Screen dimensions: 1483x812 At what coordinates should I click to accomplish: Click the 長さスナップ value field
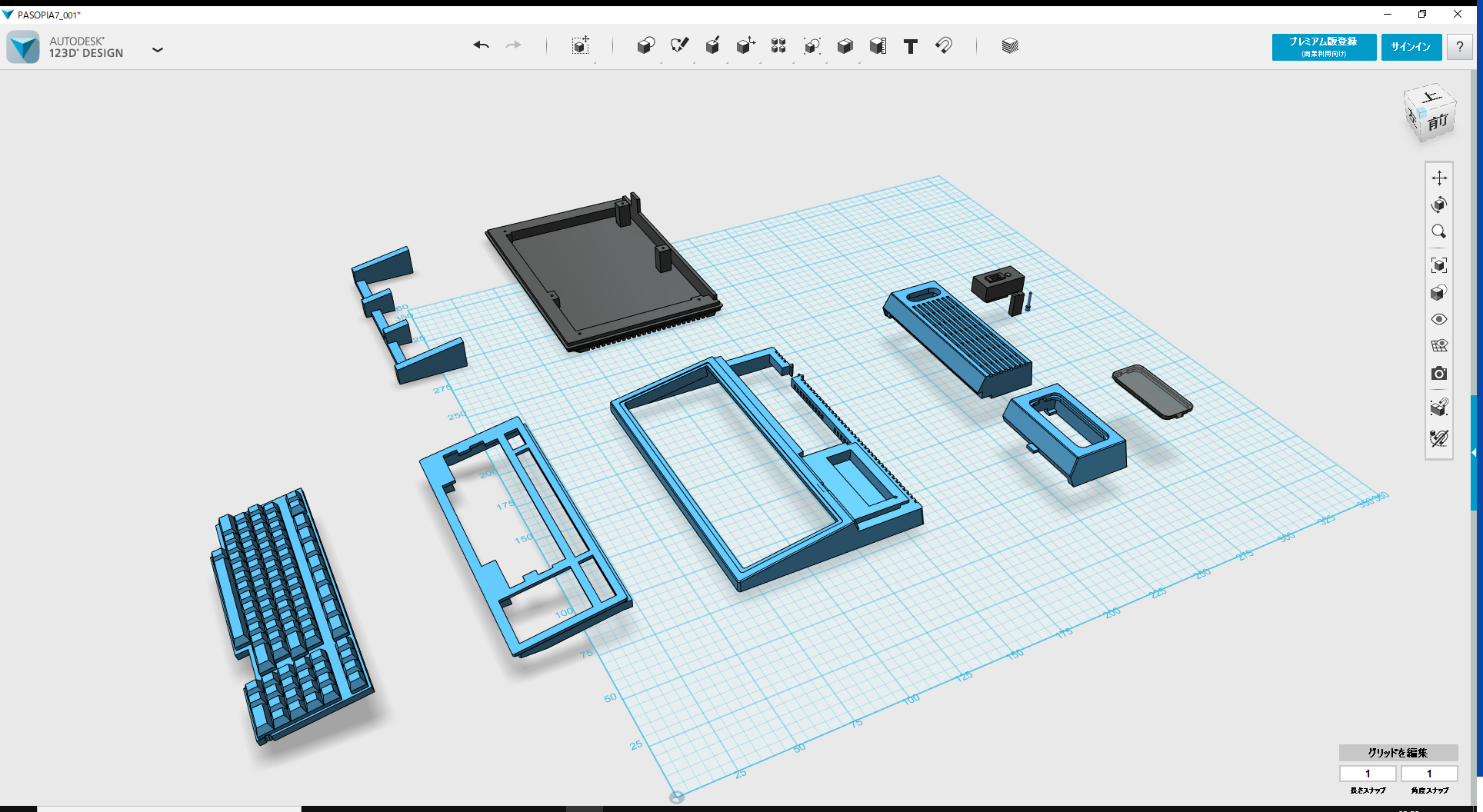coord(1368,774)
